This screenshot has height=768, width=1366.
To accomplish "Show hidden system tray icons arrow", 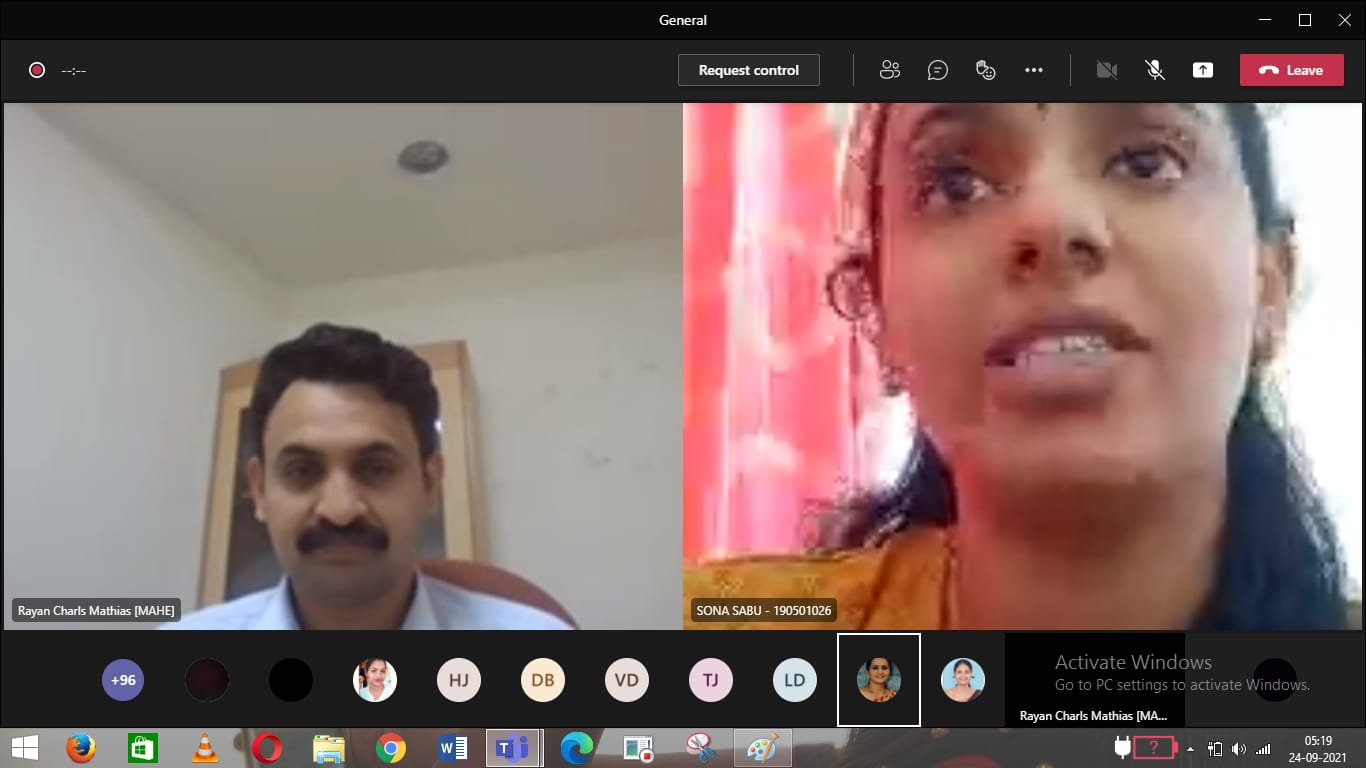I will tap(1190, 749).
